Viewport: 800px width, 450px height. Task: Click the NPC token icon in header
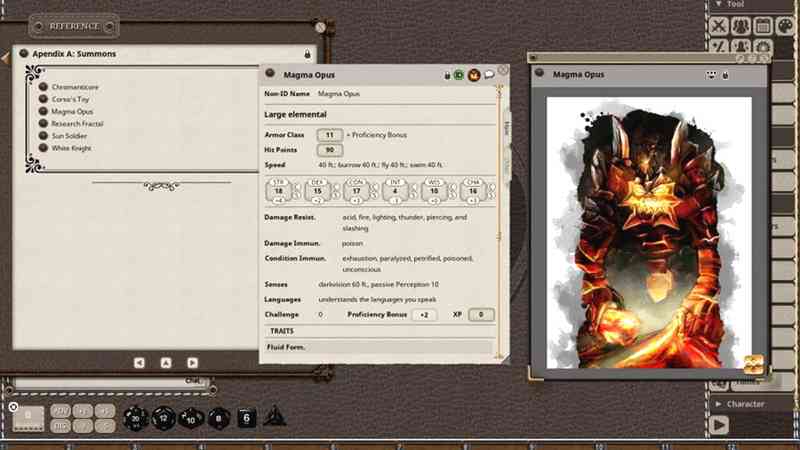pos(474,74)
